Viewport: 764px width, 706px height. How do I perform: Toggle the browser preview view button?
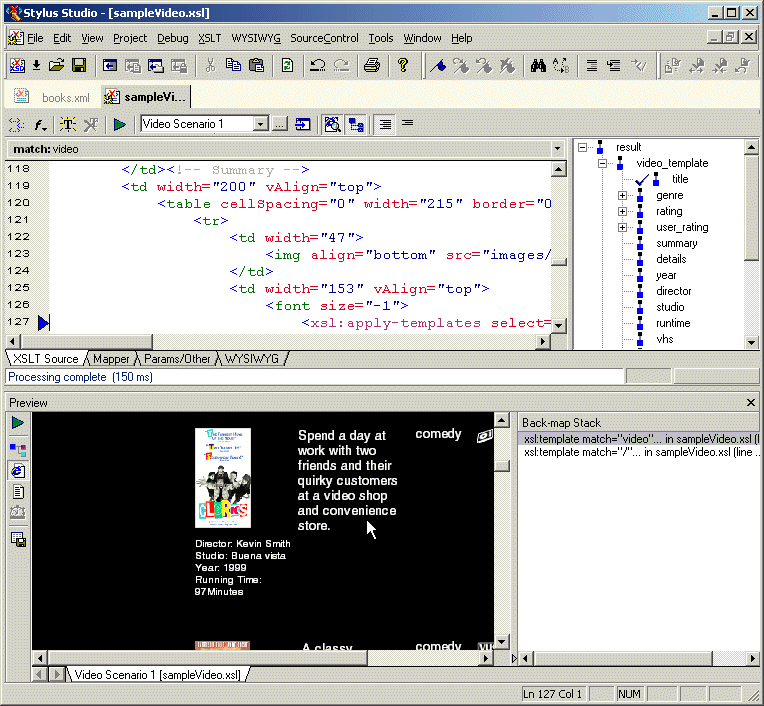[18, 470]
